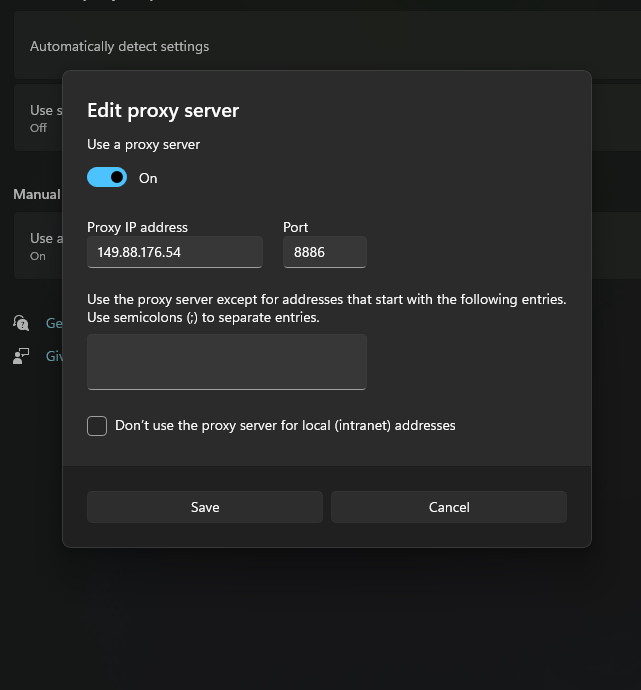Image resolution: width=641 pixels, height=690 pixels.
Task: Click the setup script row showing Off
Action: click(38, 118)
